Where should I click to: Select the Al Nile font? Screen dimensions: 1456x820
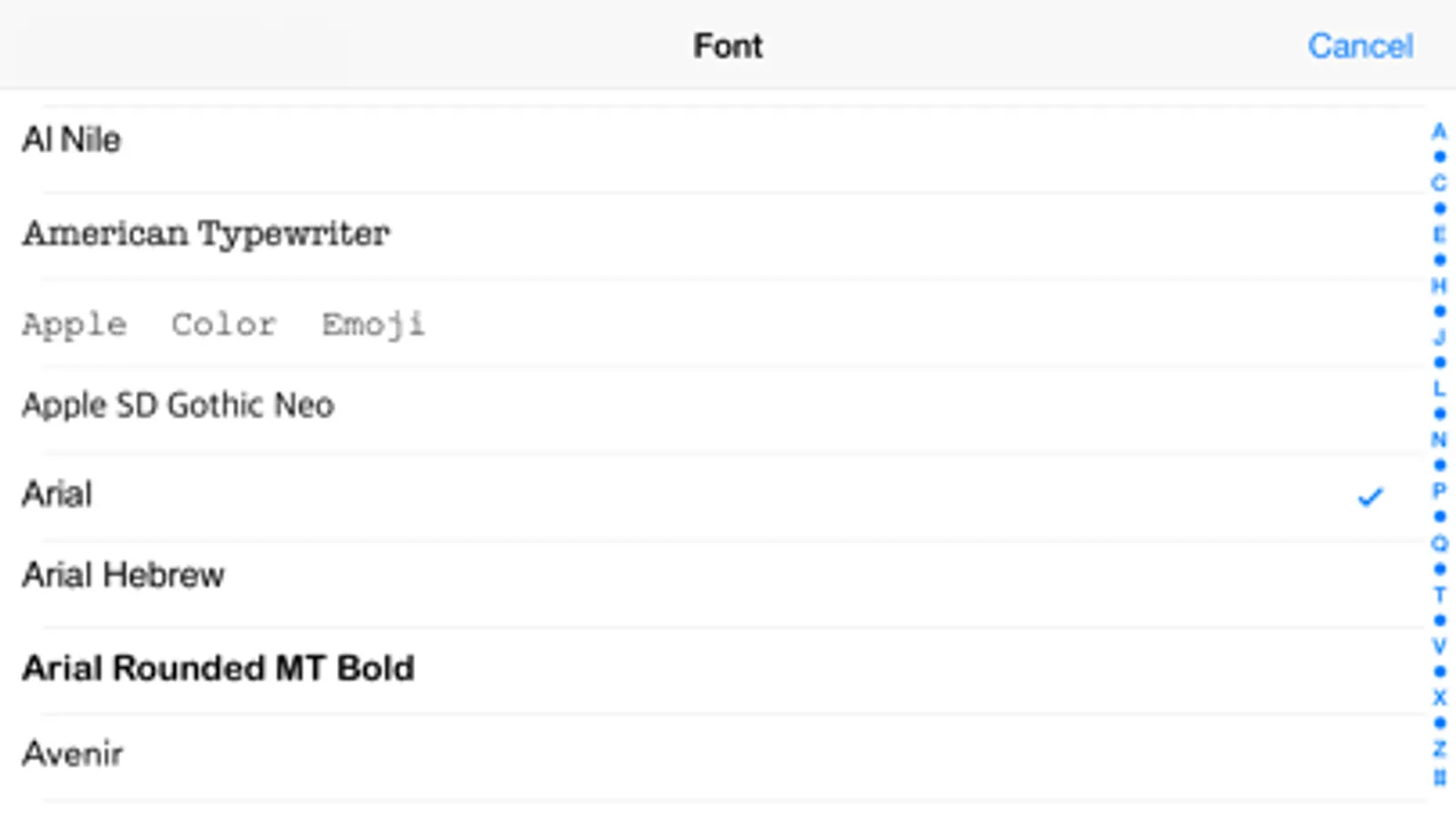pos(72,140)
